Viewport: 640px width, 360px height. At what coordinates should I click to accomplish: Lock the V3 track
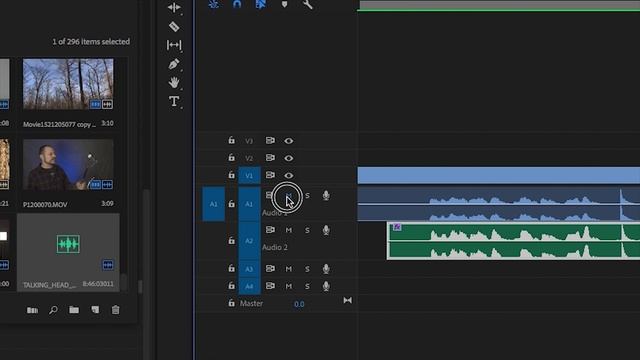(231, 140)
